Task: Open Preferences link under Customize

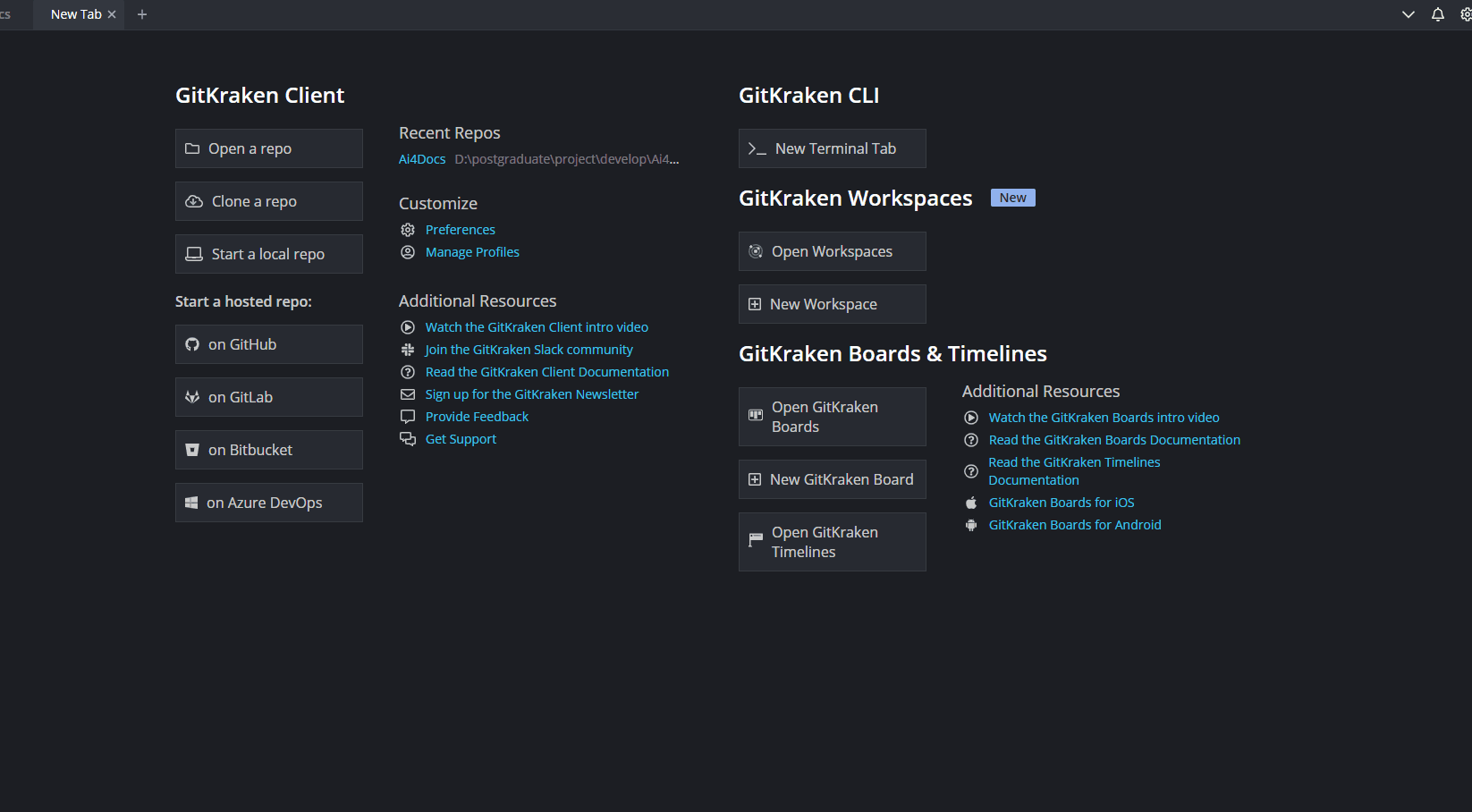Action: 460,230
